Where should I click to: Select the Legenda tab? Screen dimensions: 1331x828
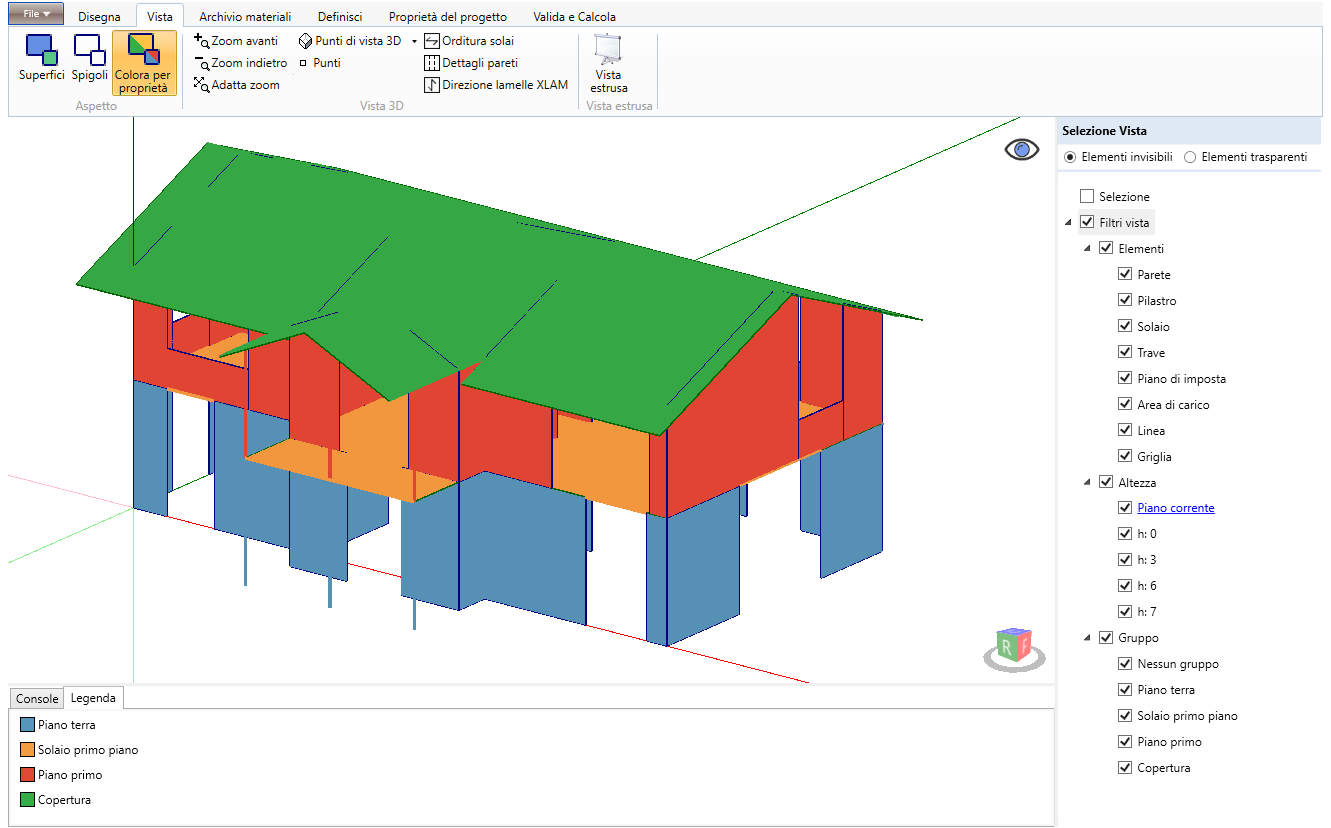(93, 698)
